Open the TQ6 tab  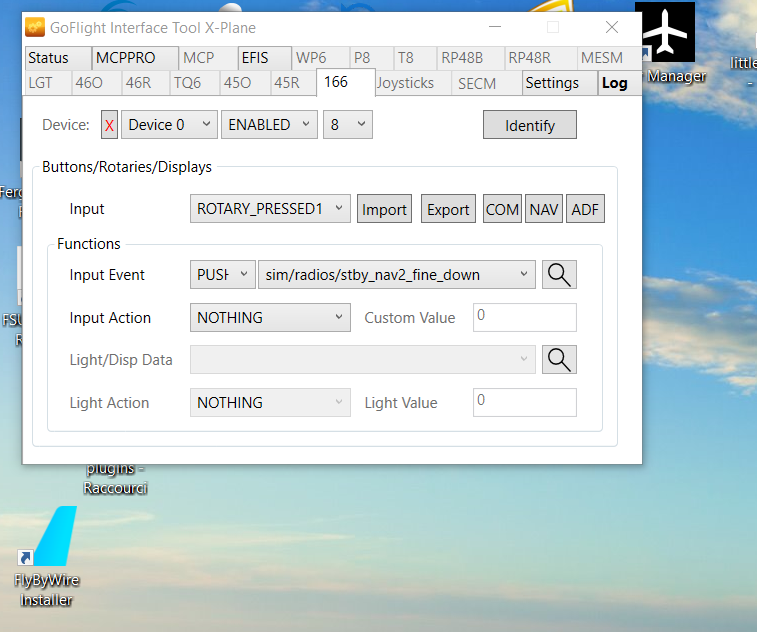pyautogui.click(x=195, y=83)
